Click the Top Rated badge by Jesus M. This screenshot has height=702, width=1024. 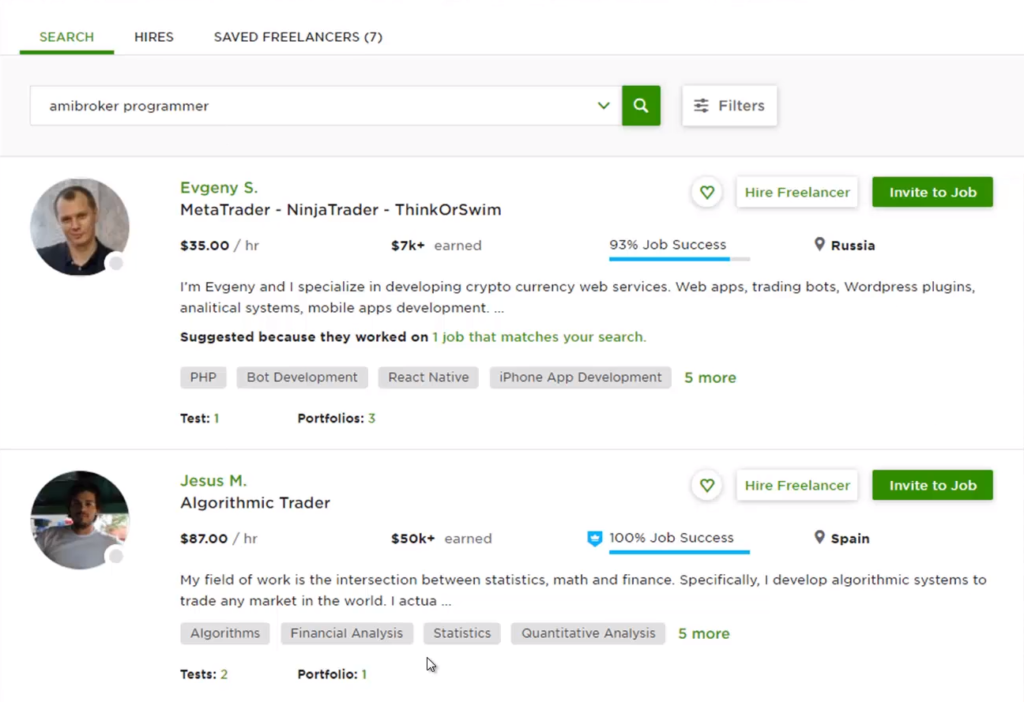tap(595, 539)
